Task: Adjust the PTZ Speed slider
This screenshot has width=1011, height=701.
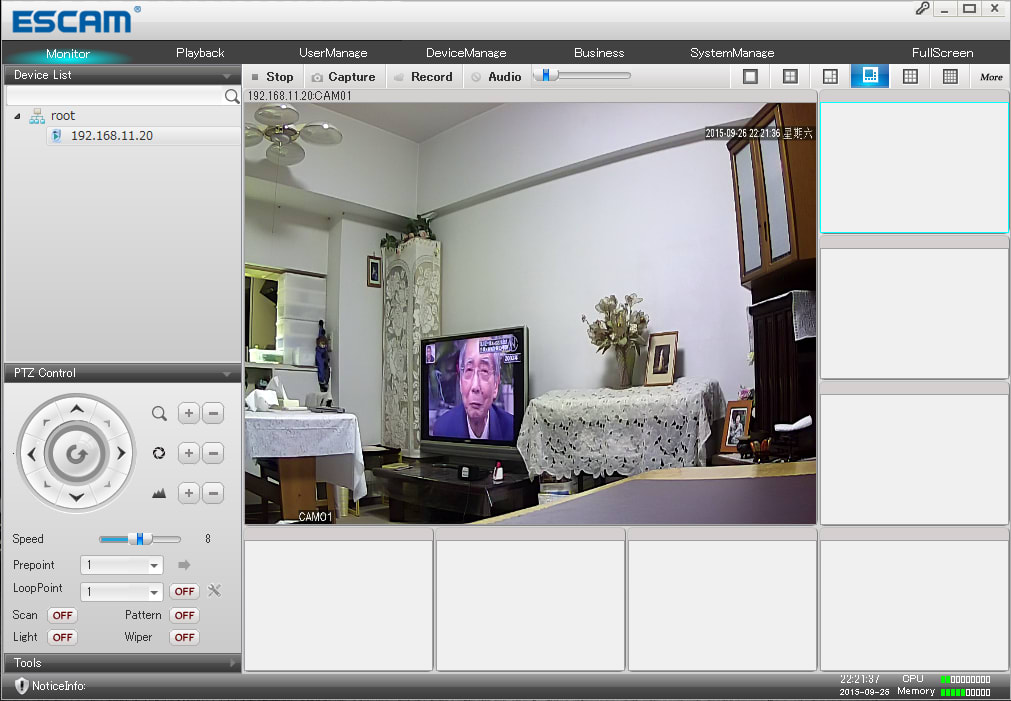Action: pos(140,539)
